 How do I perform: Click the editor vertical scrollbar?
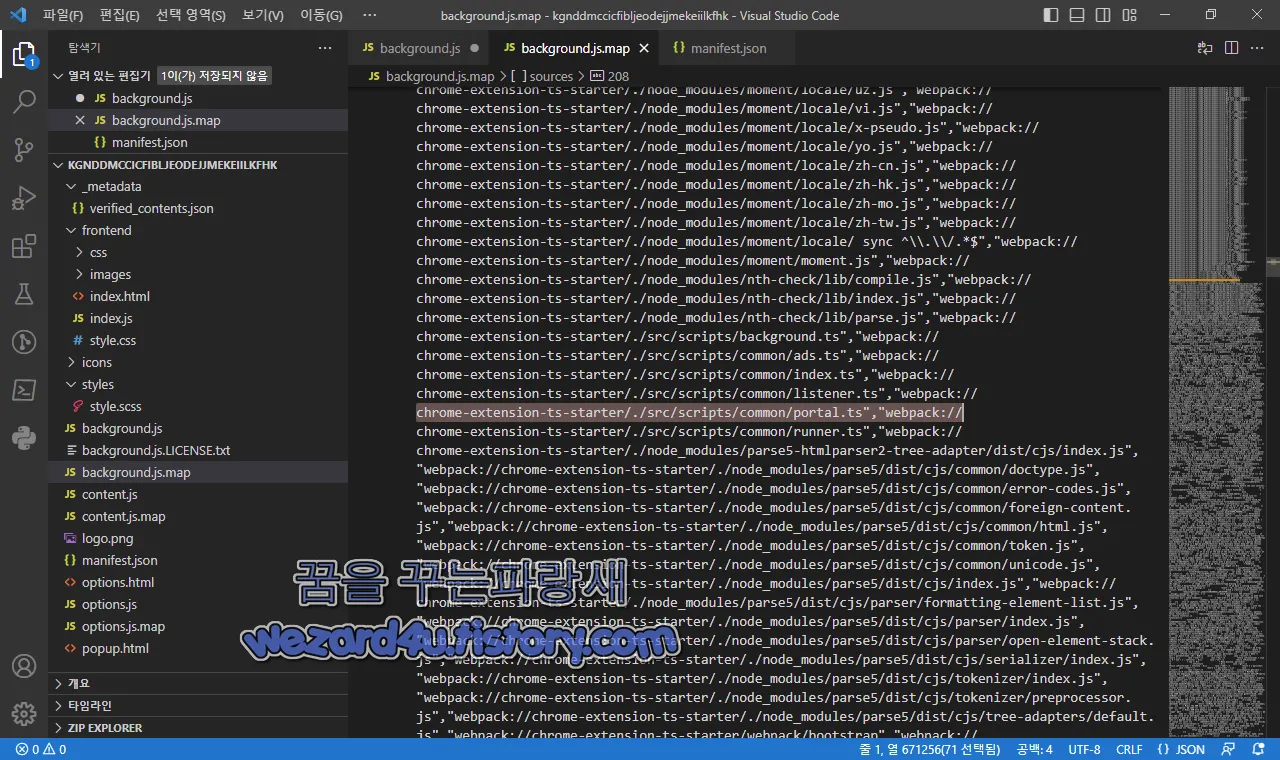(x=1272, y=412)
